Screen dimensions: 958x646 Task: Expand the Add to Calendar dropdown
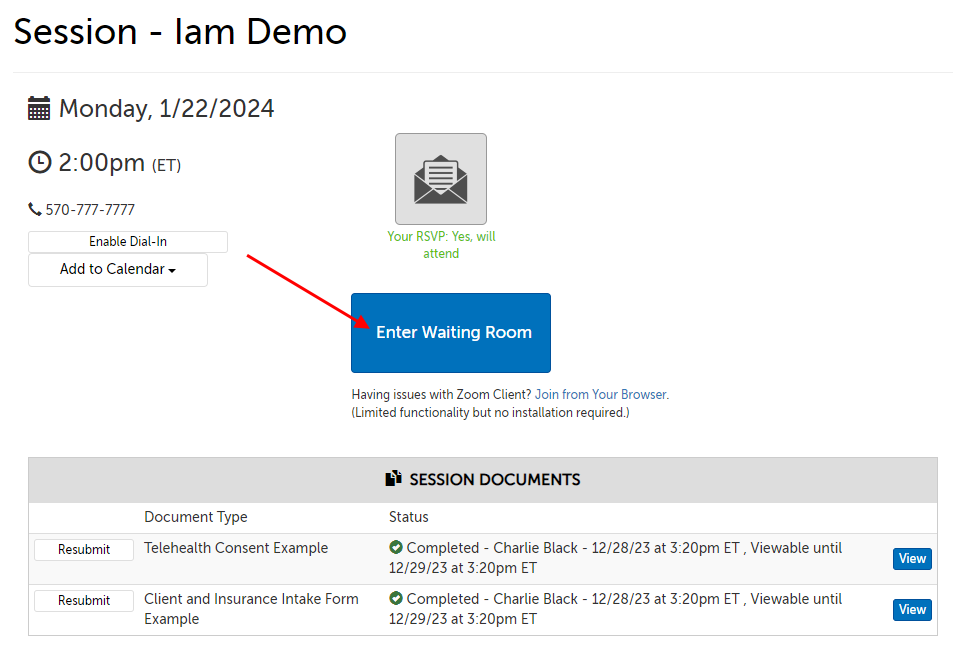118,270
